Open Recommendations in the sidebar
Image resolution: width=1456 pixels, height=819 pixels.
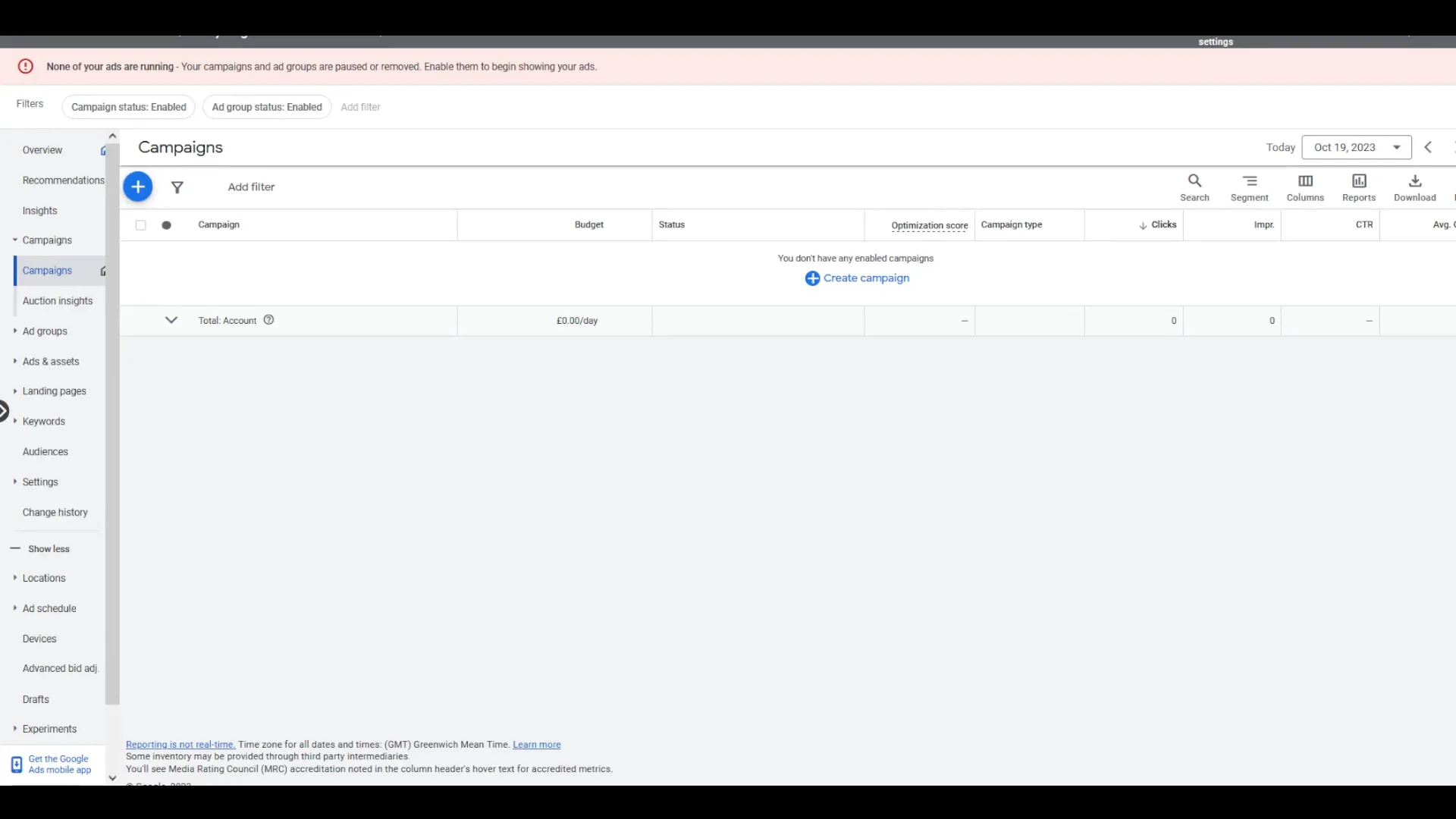point(64,180)
